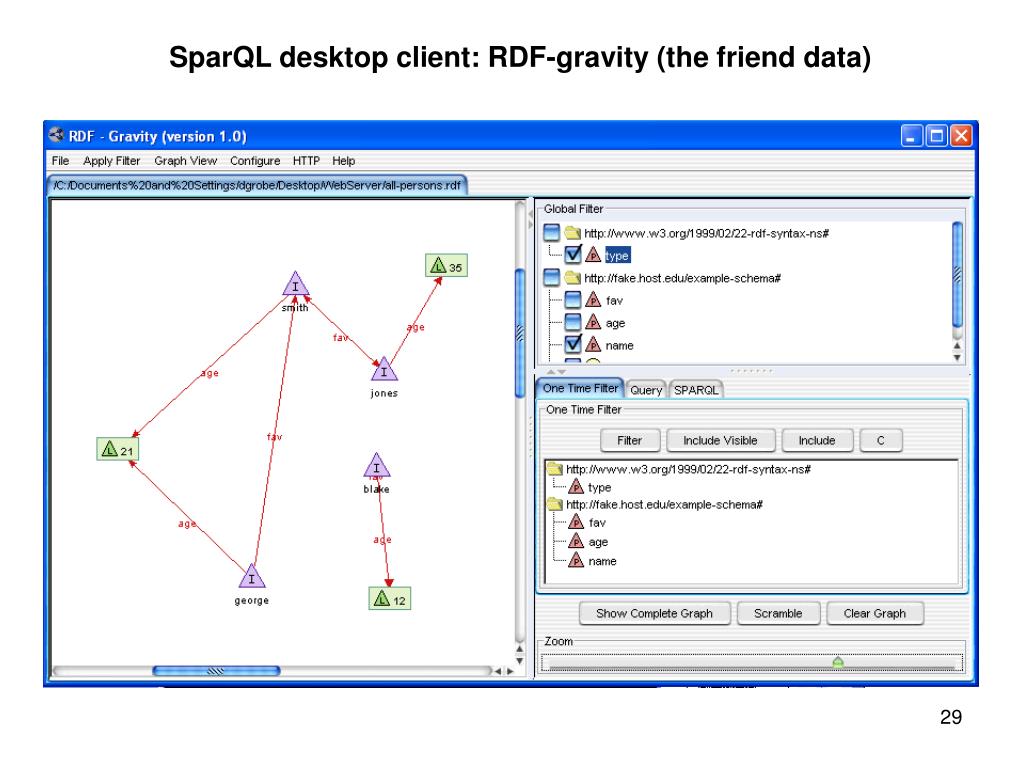Click the Scramble button

tap(778, 614)
